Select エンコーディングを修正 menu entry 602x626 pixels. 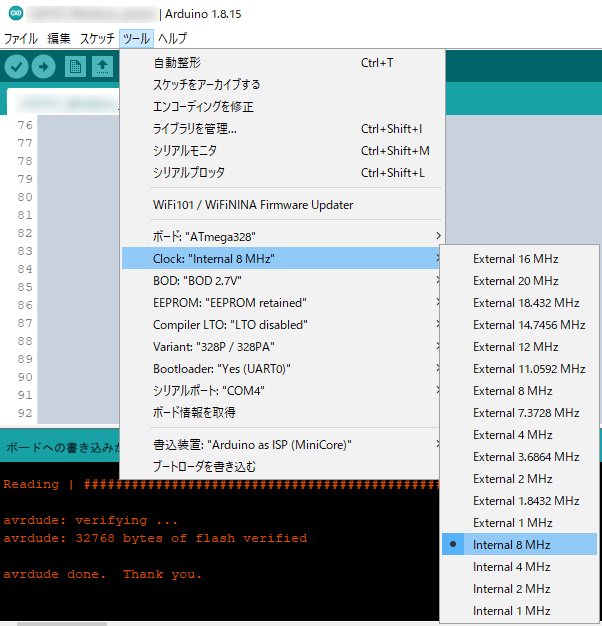(281, 107)
